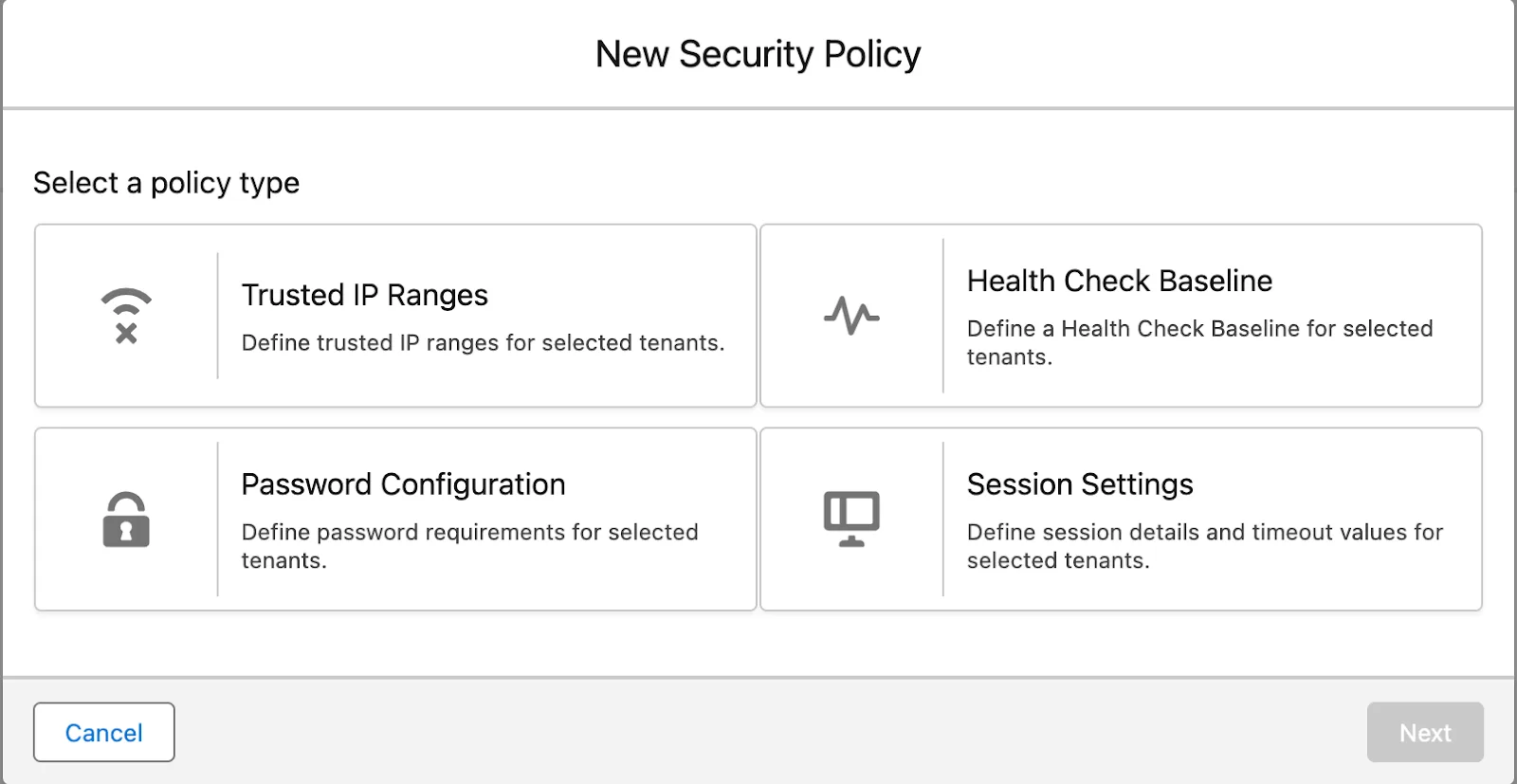The height and width of the screenshot is (784, 1517).
Task: Click the Next button
Action: (1424, 733)
